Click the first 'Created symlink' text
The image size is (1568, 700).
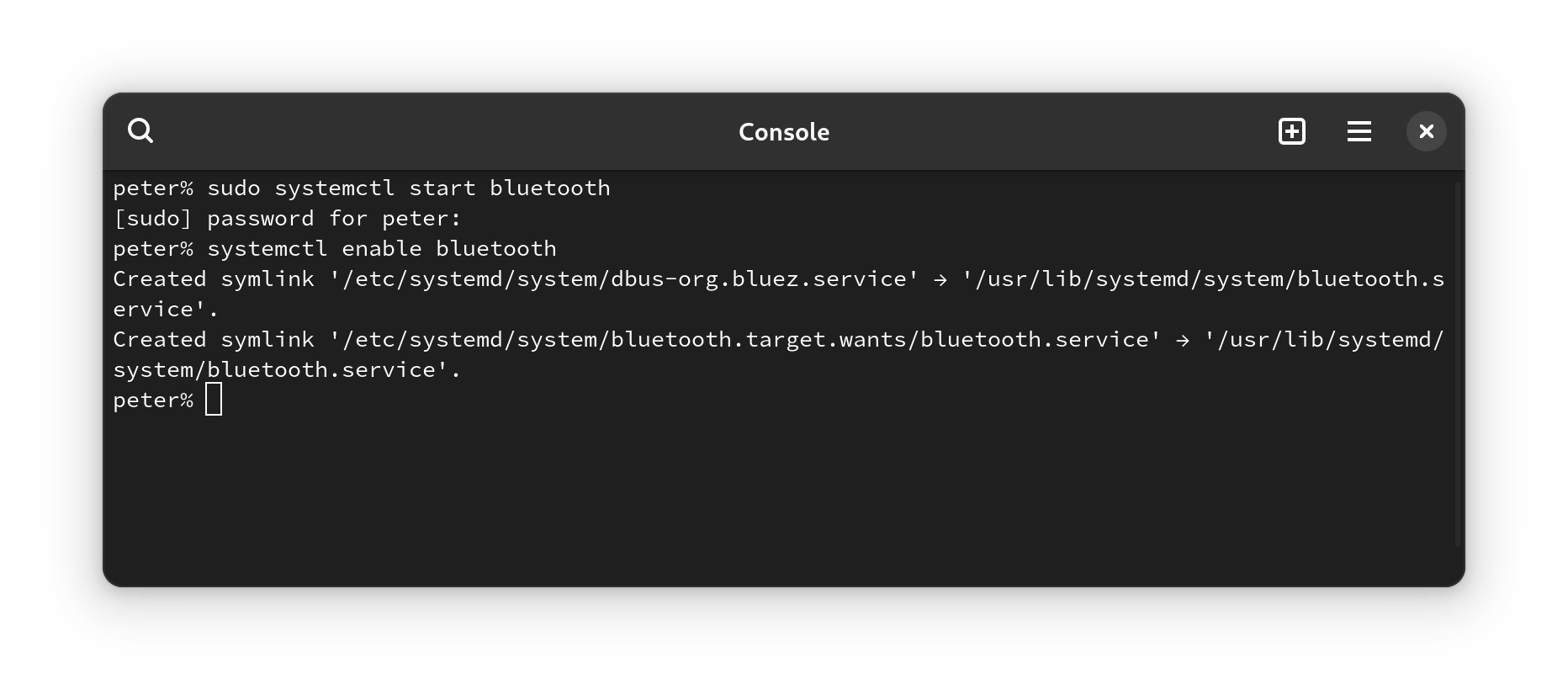click(214, 279)
